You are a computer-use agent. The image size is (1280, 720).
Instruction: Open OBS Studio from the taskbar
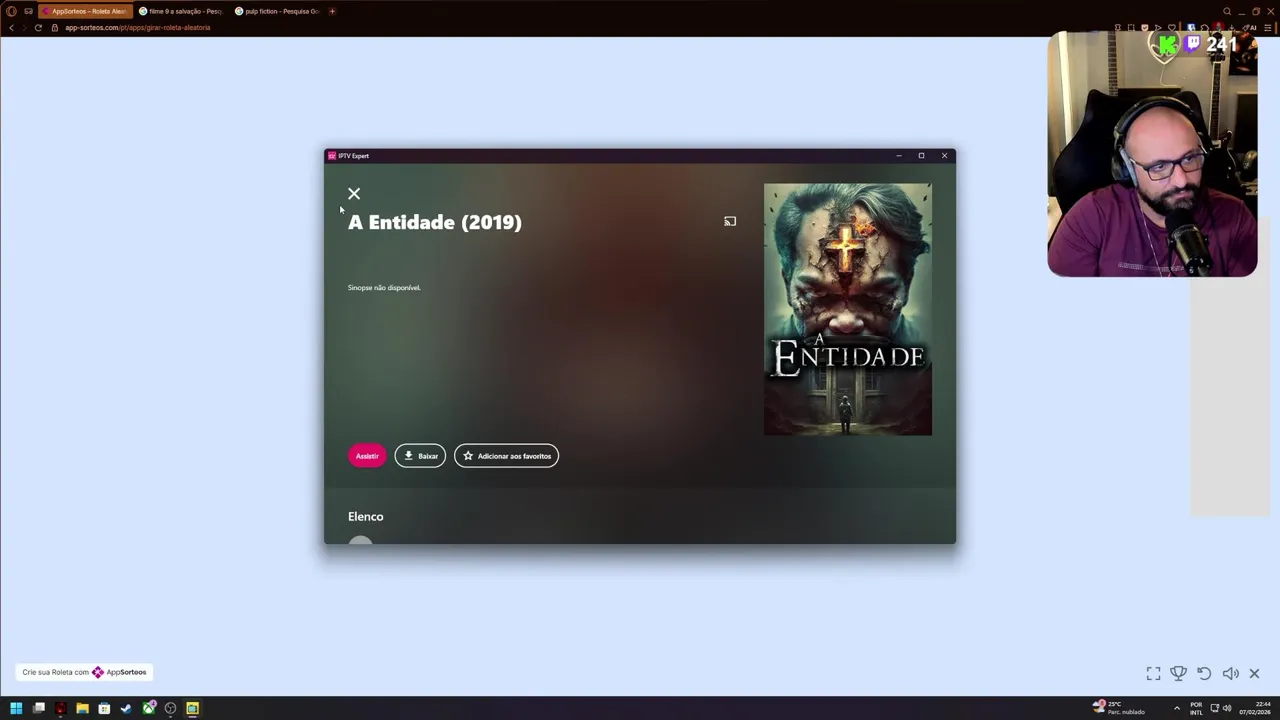click(170, 708)
